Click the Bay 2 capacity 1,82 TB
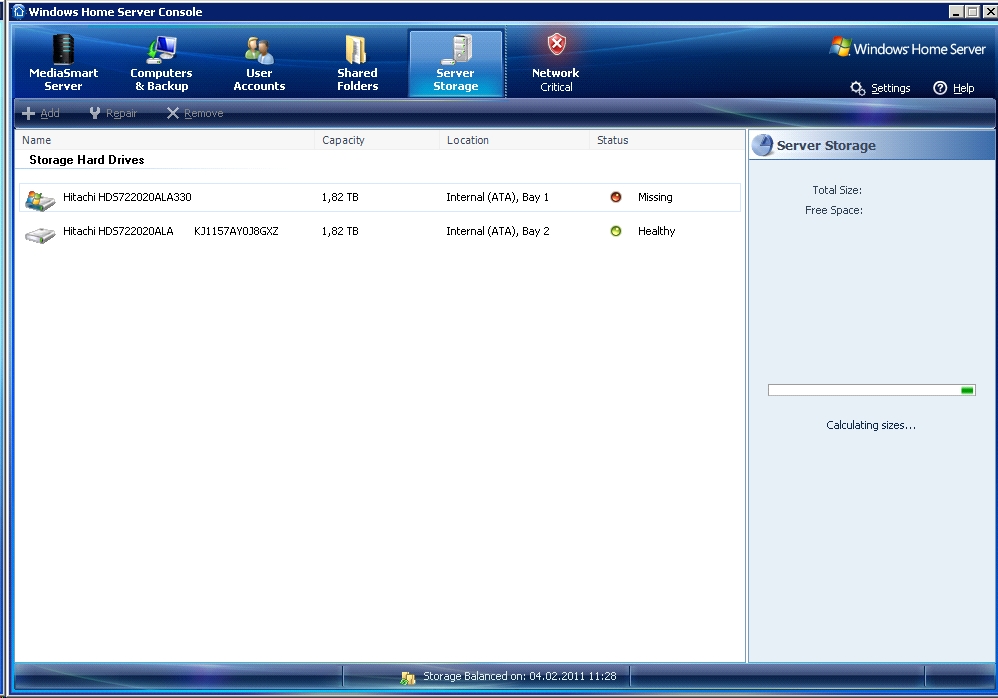 coord(340,231)
